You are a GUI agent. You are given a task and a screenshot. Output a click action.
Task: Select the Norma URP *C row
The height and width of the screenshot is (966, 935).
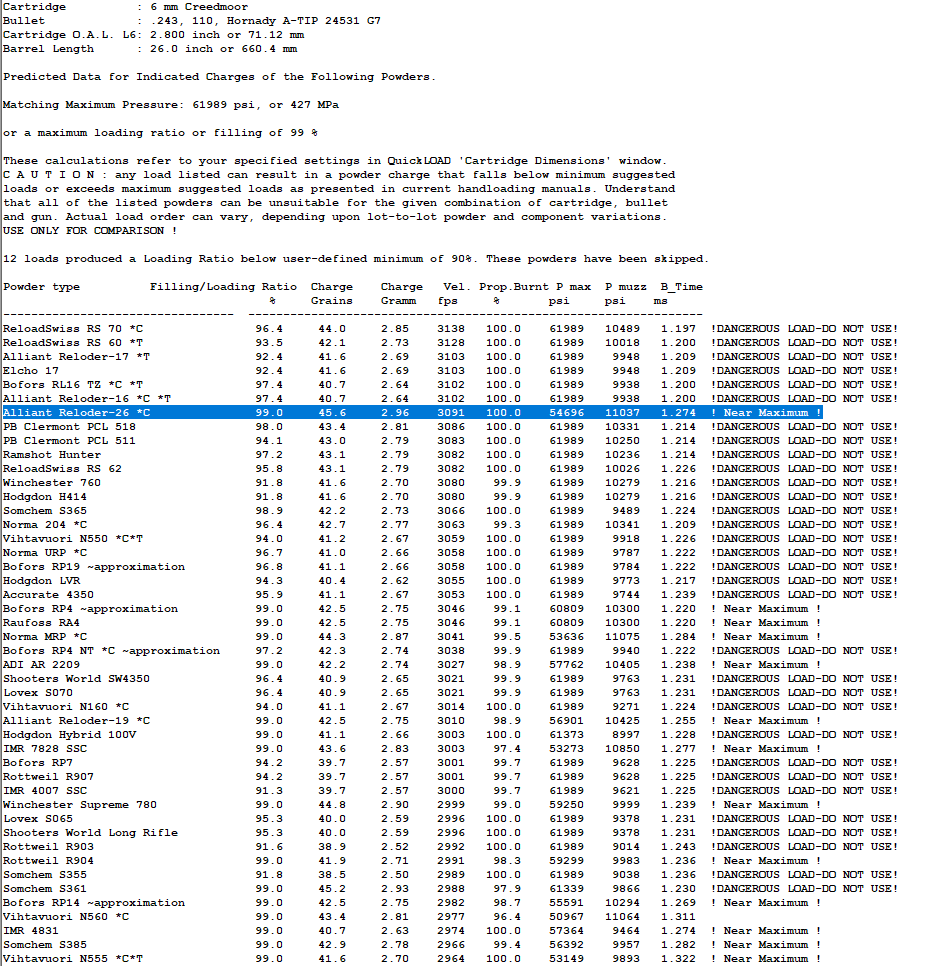(450, 553)
